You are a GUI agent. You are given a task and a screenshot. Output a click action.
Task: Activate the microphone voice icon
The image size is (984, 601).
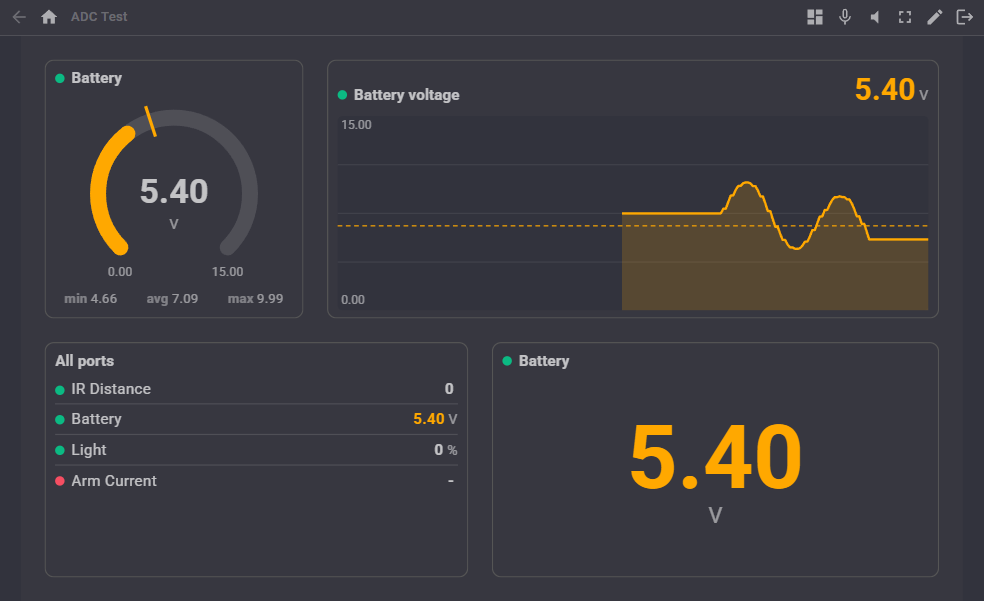(845, 17)
